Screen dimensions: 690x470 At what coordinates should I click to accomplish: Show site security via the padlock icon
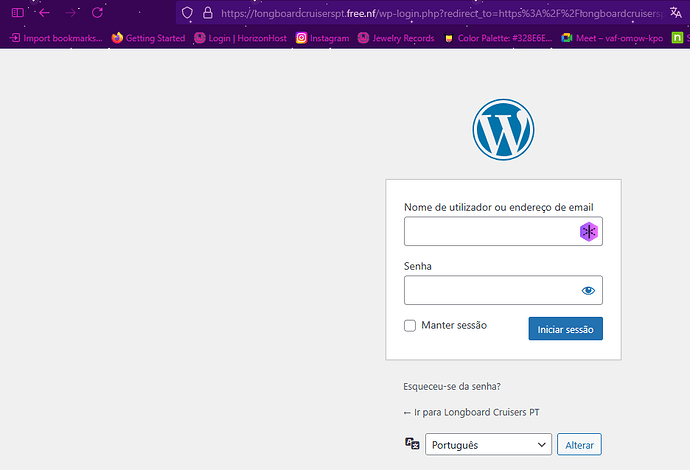pos(208,13)
